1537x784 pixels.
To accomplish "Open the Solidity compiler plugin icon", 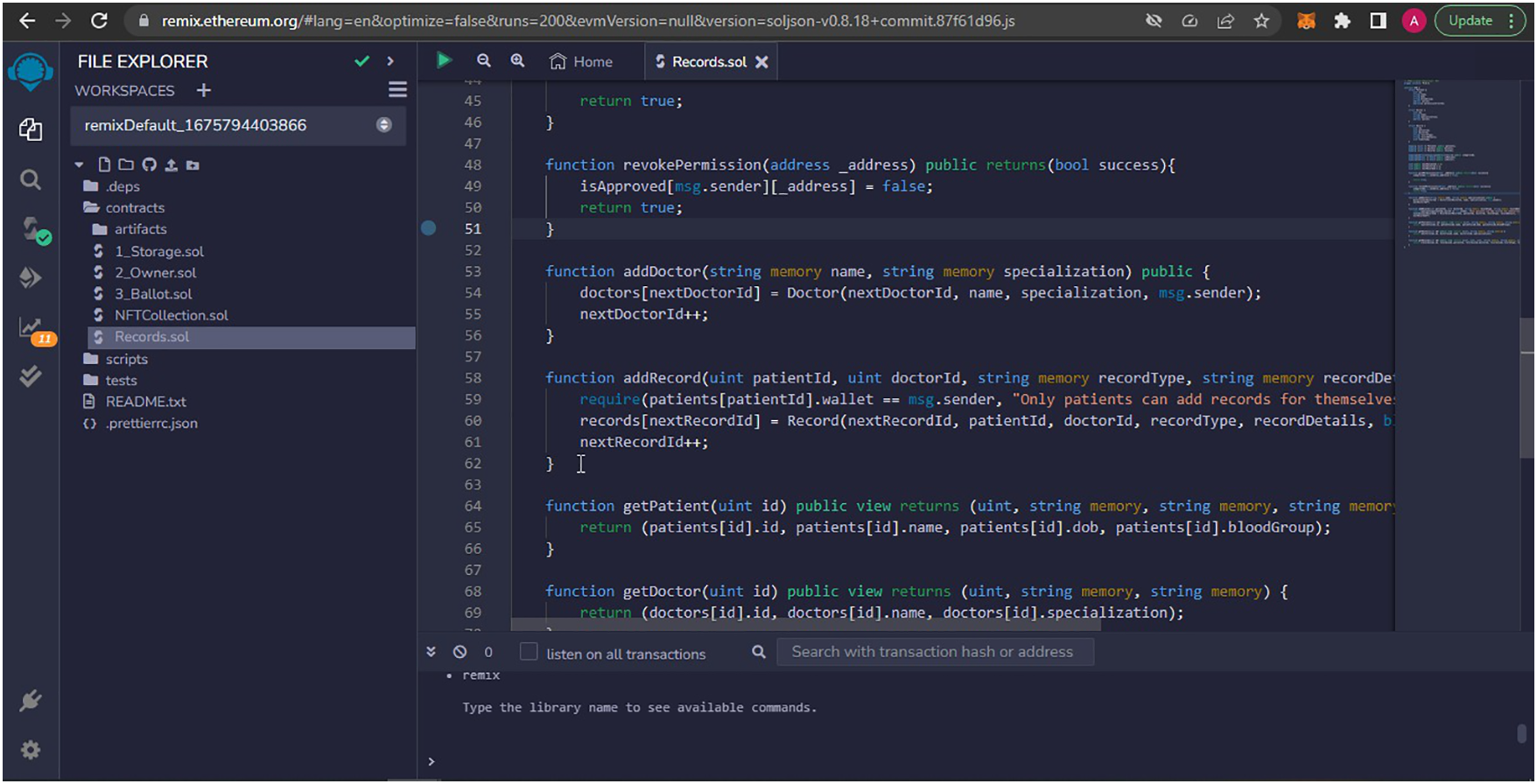I will coord(32,230).
